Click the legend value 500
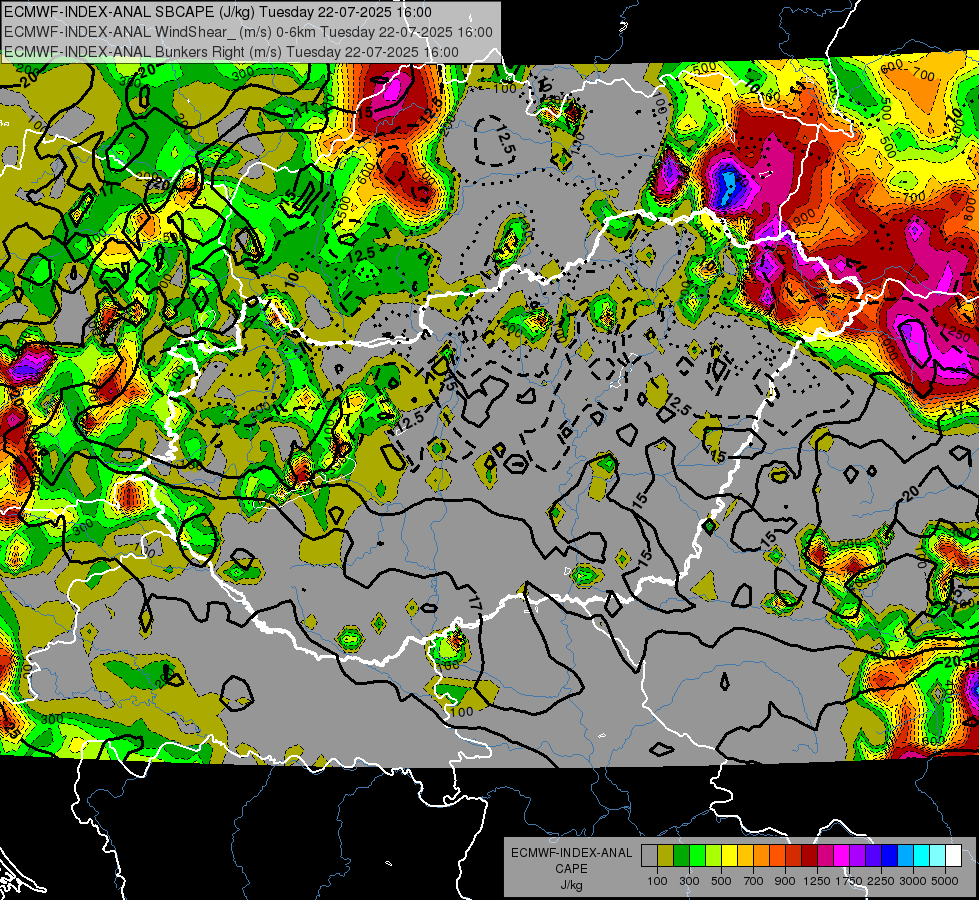Viewport: 979px width, 900px height. (x=721, y=881)
